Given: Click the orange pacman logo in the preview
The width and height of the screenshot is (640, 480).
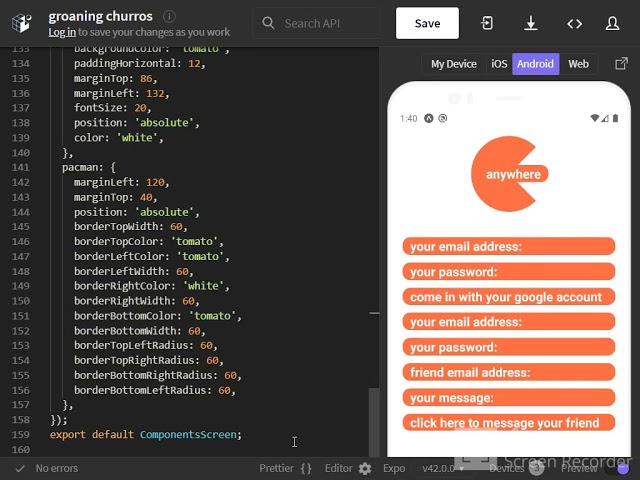Looking at the screenshot, I should tap(508, 174).
